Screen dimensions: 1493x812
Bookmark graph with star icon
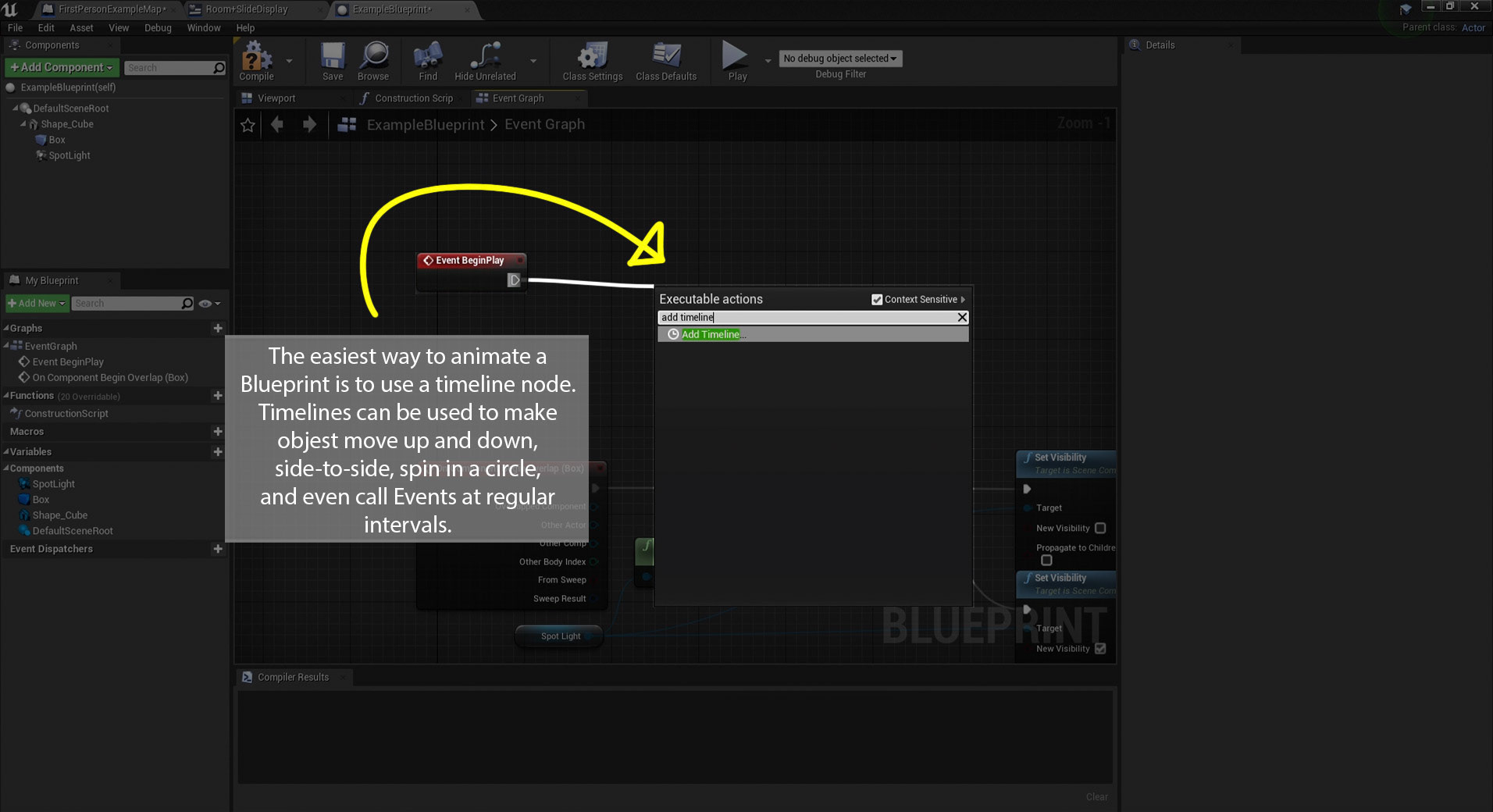248,125
